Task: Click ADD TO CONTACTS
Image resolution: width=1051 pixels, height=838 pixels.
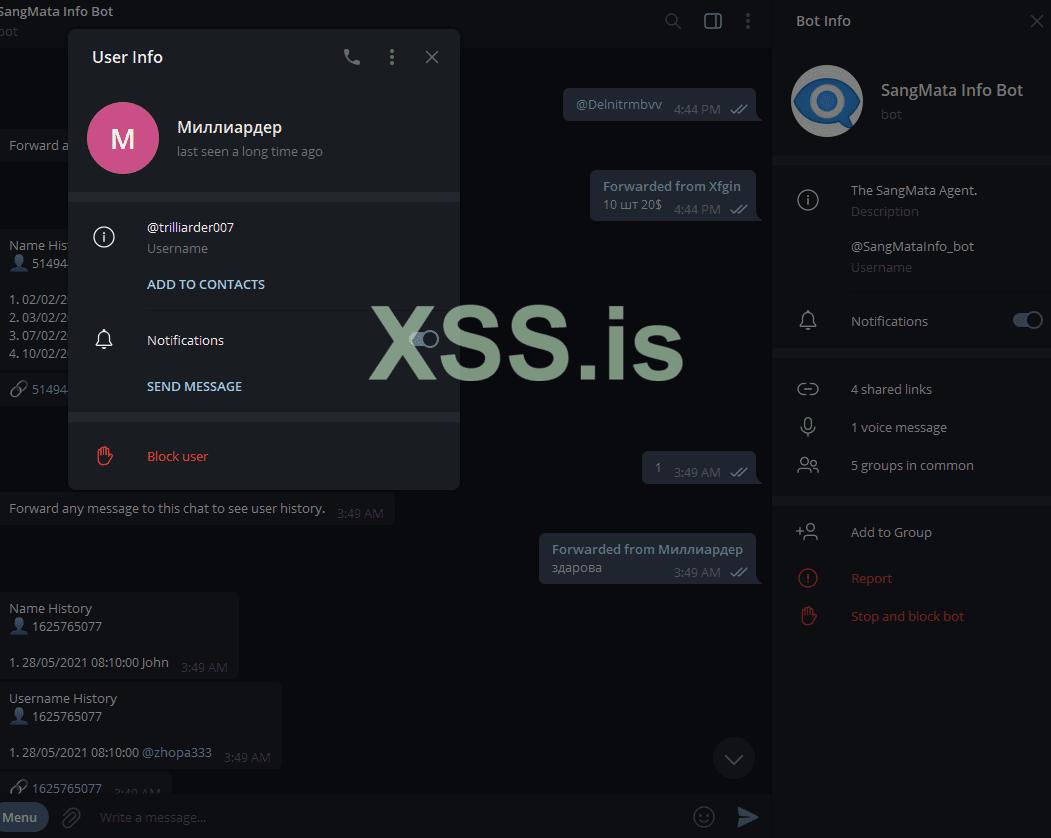Action: 206,284
